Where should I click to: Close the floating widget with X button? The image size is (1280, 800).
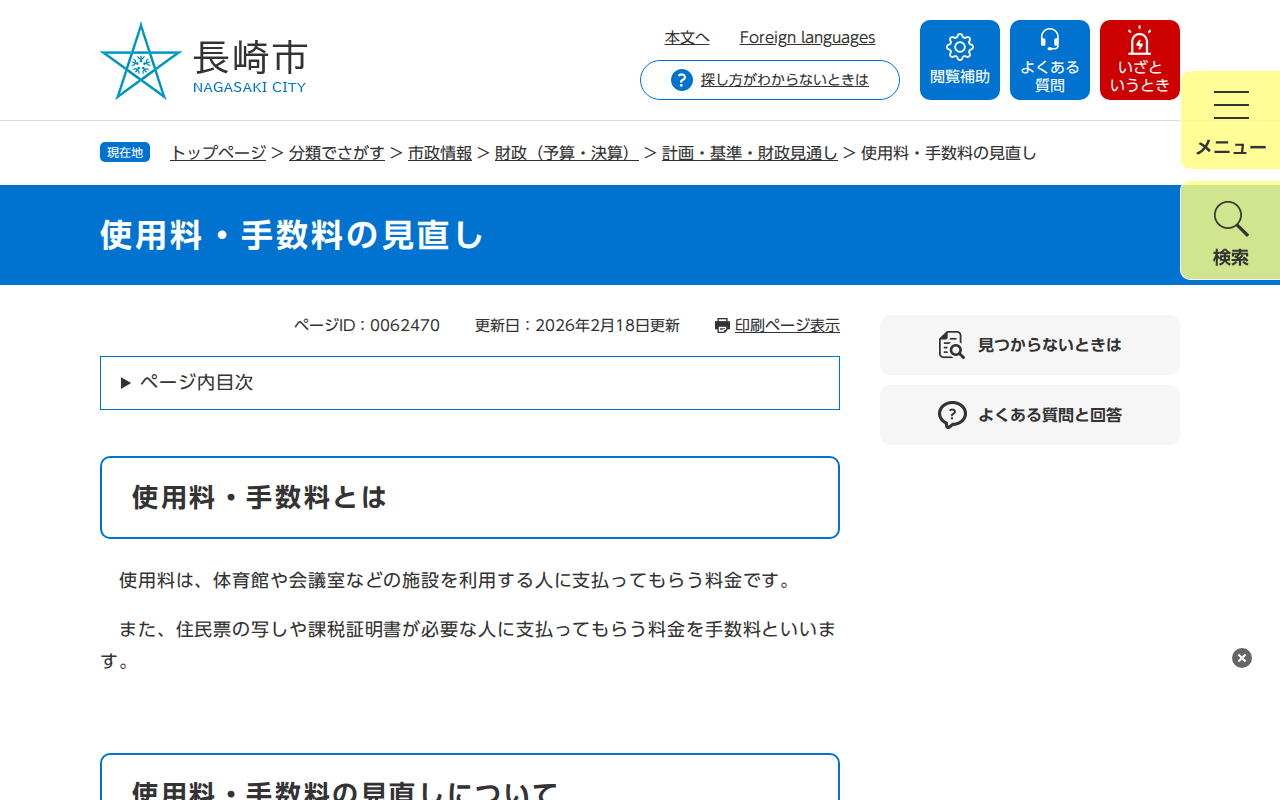[1242, 658]
